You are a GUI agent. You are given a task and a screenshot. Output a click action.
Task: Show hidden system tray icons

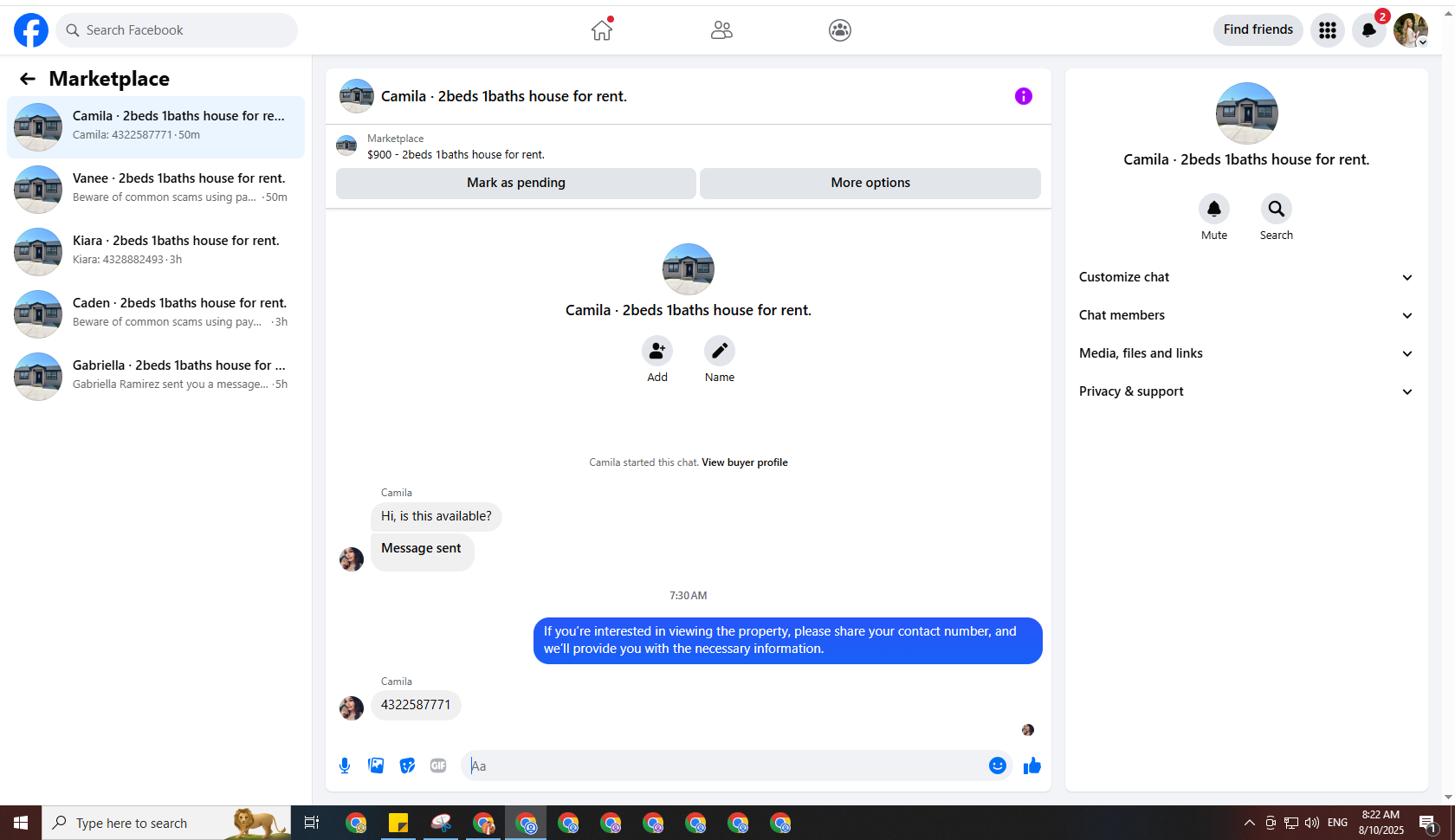pyautogui.click(x=1249, y=823)
